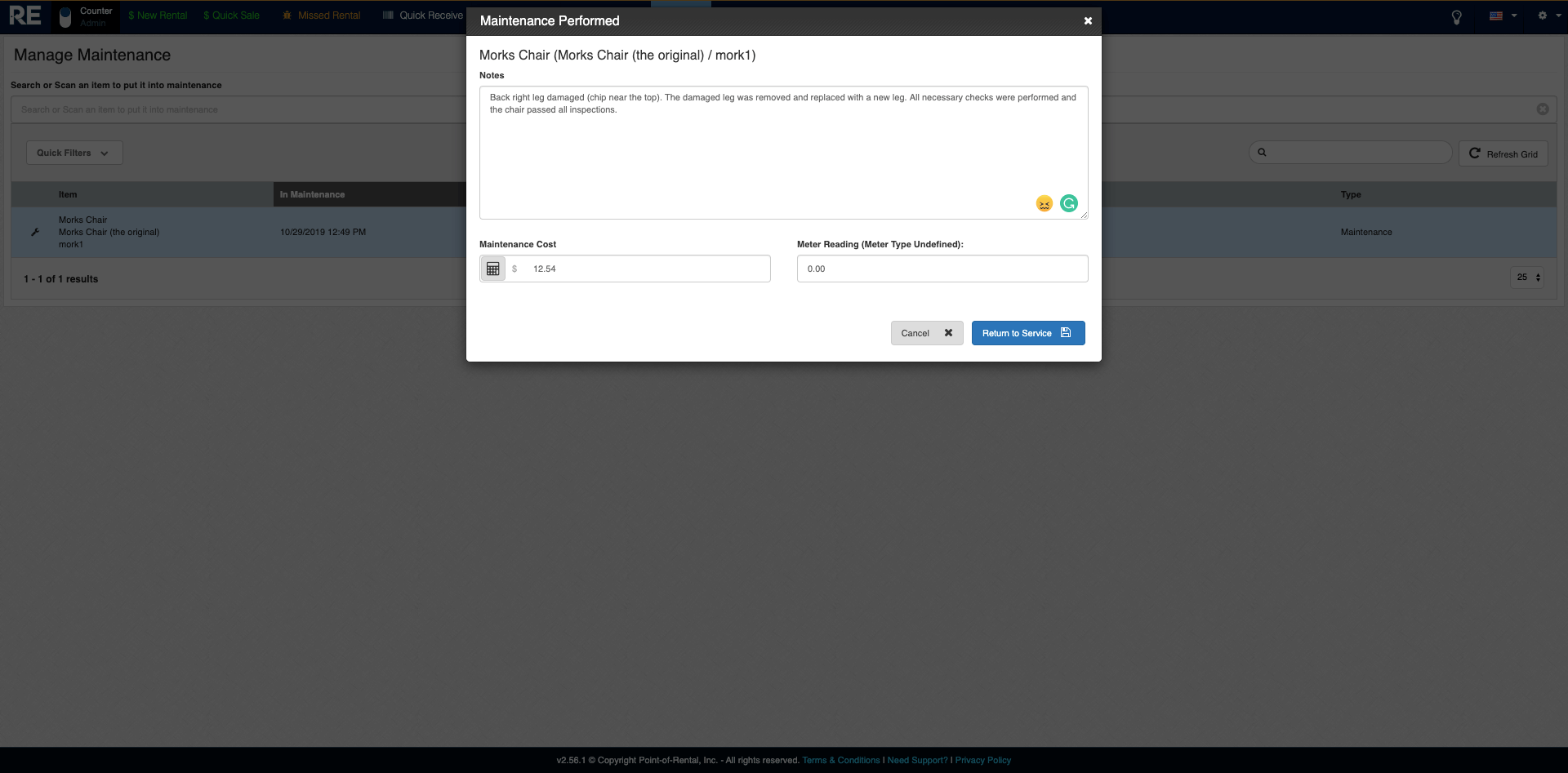Click the wrench icon for Morks Chair

35,232
